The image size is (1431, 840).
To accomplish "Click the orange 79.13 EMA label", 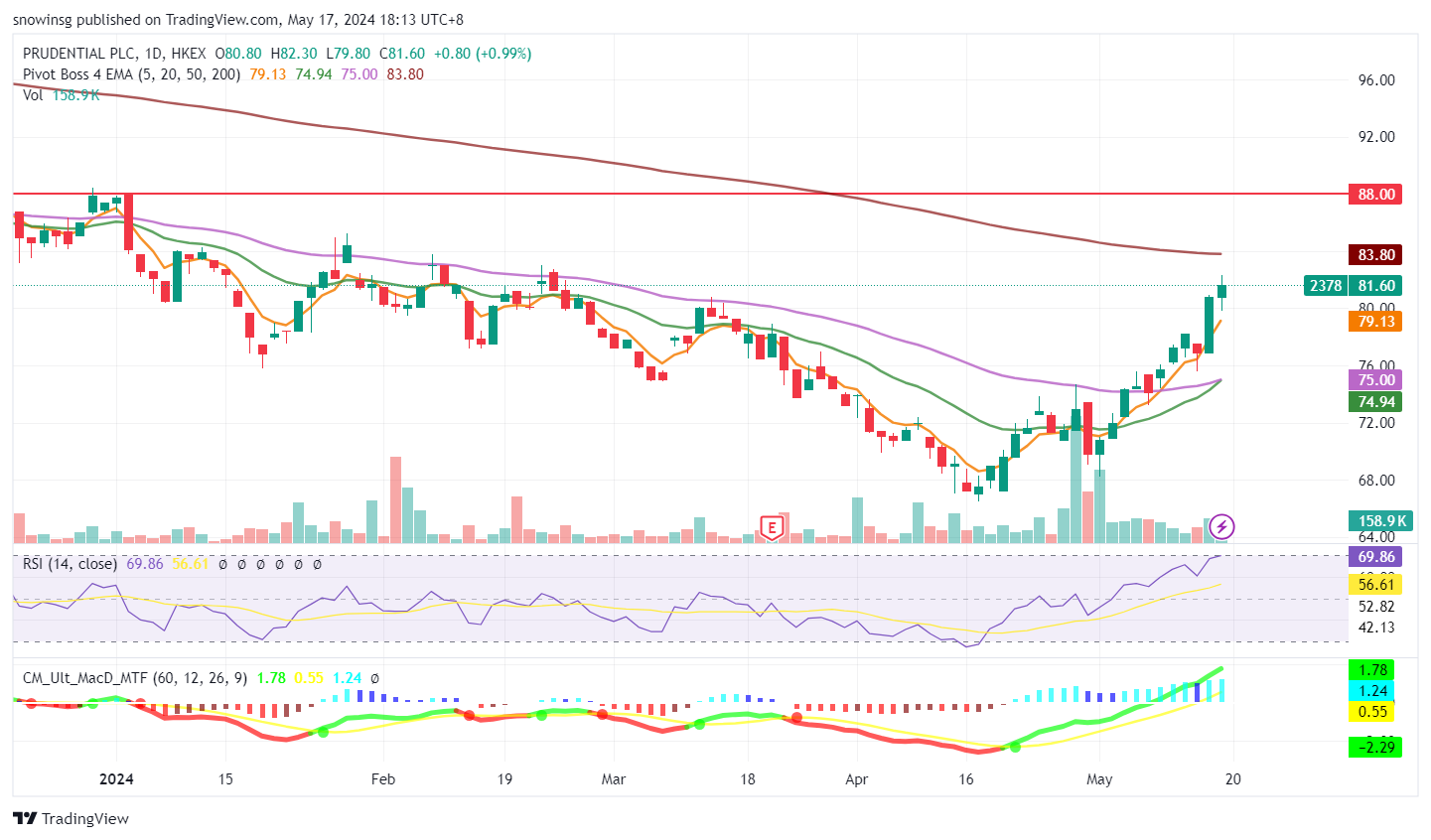I will tap(1375, 321).
